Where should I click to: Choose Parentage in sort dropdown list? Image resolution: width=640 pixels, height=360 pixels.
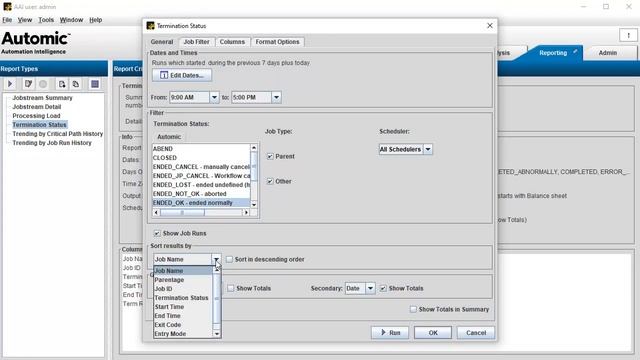[183, 280]
